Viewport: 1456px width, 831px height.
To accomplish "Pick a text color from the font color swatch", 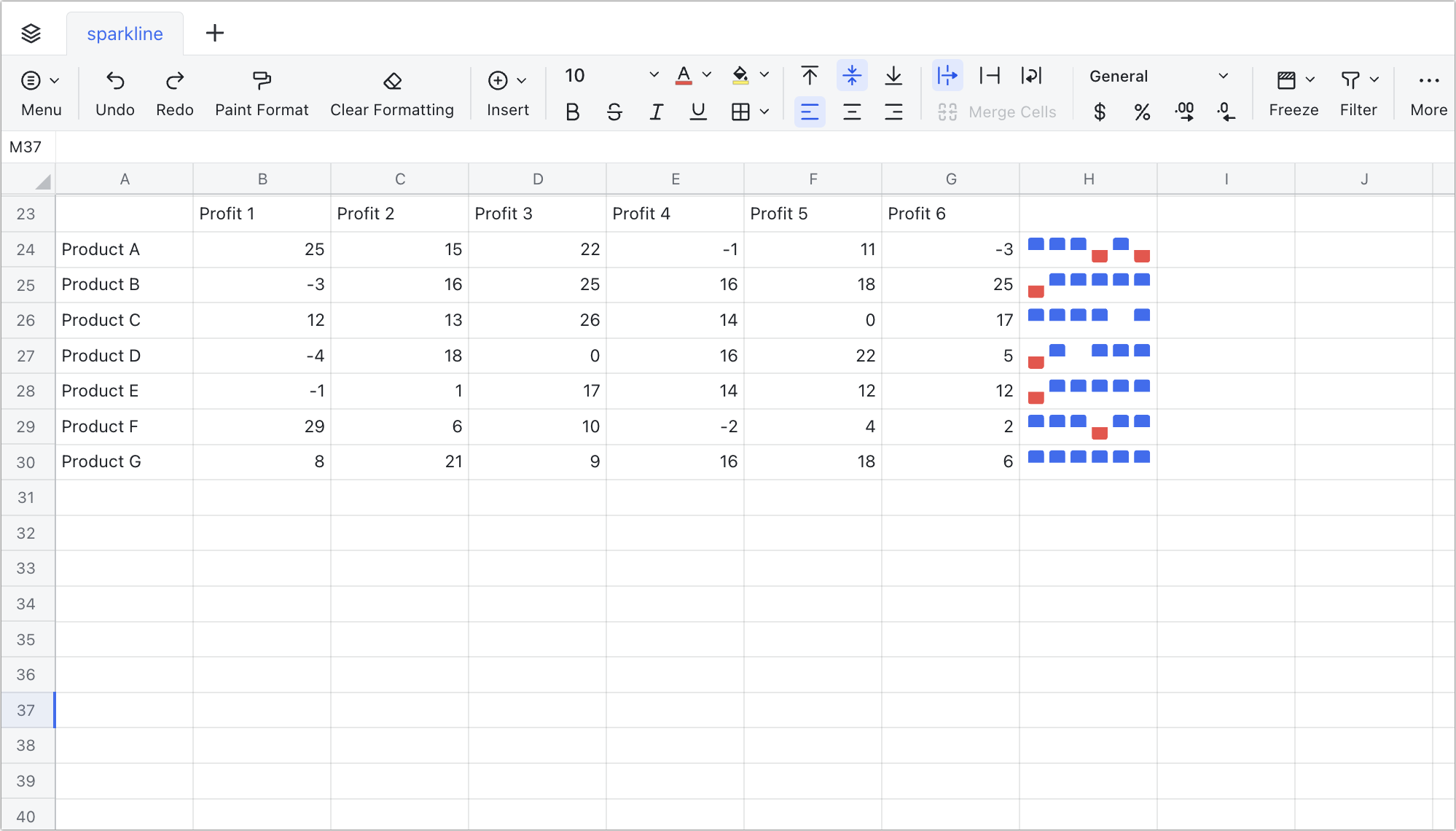I will pos(683,75).
